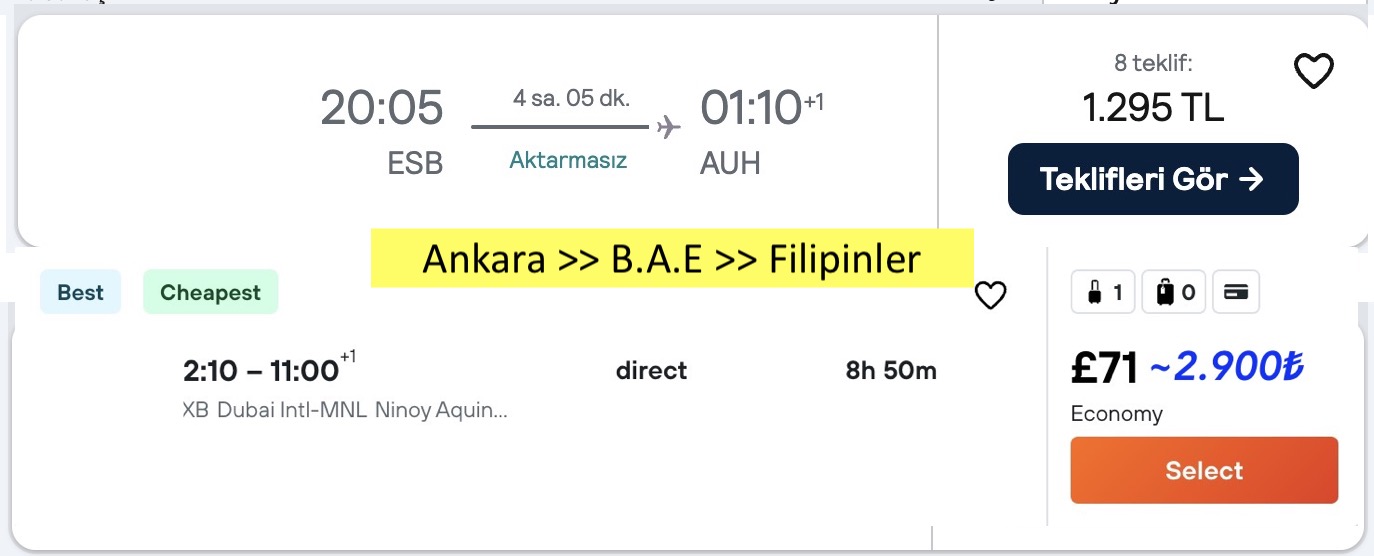Select the Cheapest tag
The width and height of the screenshot is (1374, 556).
point(210,293)
